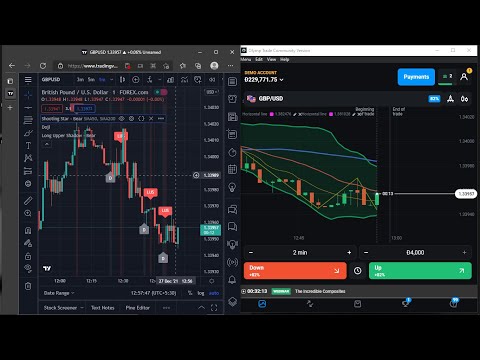Screen dimensions: 480x360
Task: Open the compare symbol plus icon
Action: click(136, 80)
